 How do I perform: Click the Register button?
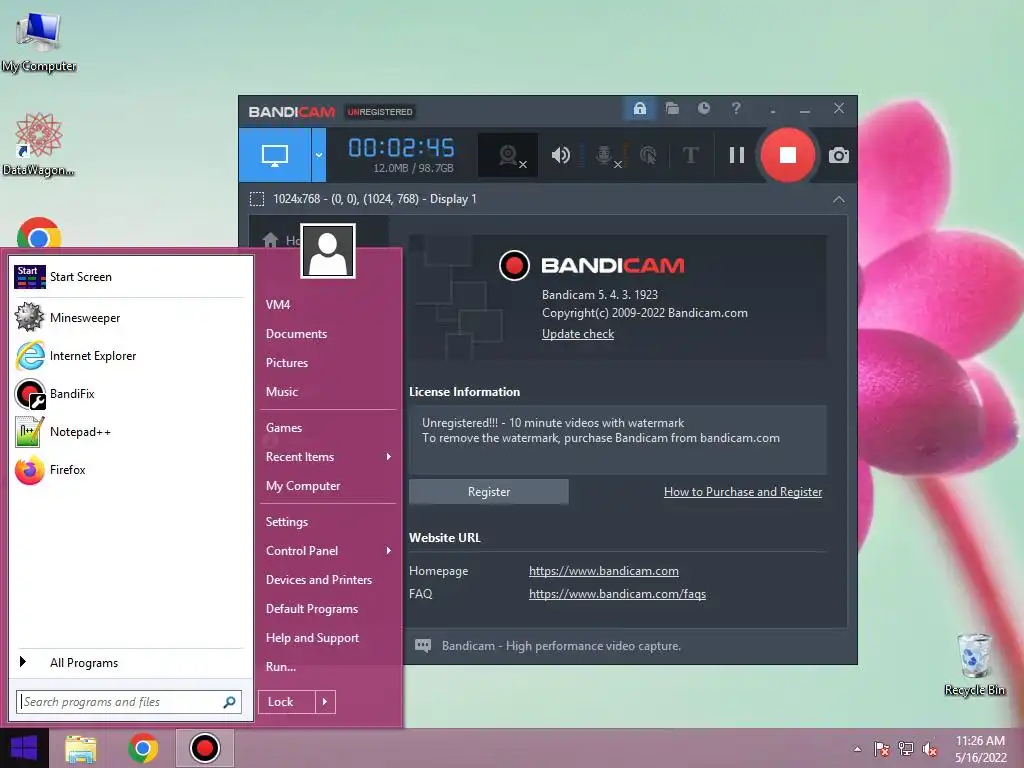point(488,492)
